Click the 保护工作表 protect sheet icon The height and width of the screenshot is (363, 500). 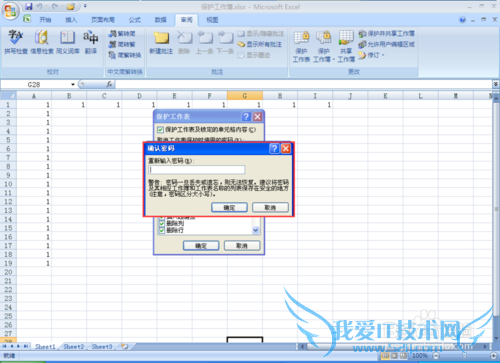[301, 46]
